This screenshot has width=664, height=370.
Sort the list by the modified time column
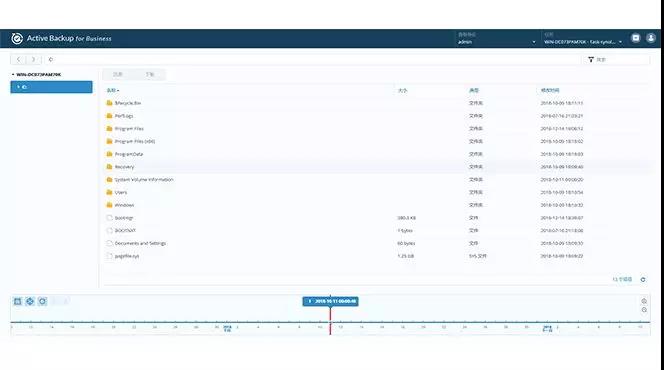pos(550,90)
